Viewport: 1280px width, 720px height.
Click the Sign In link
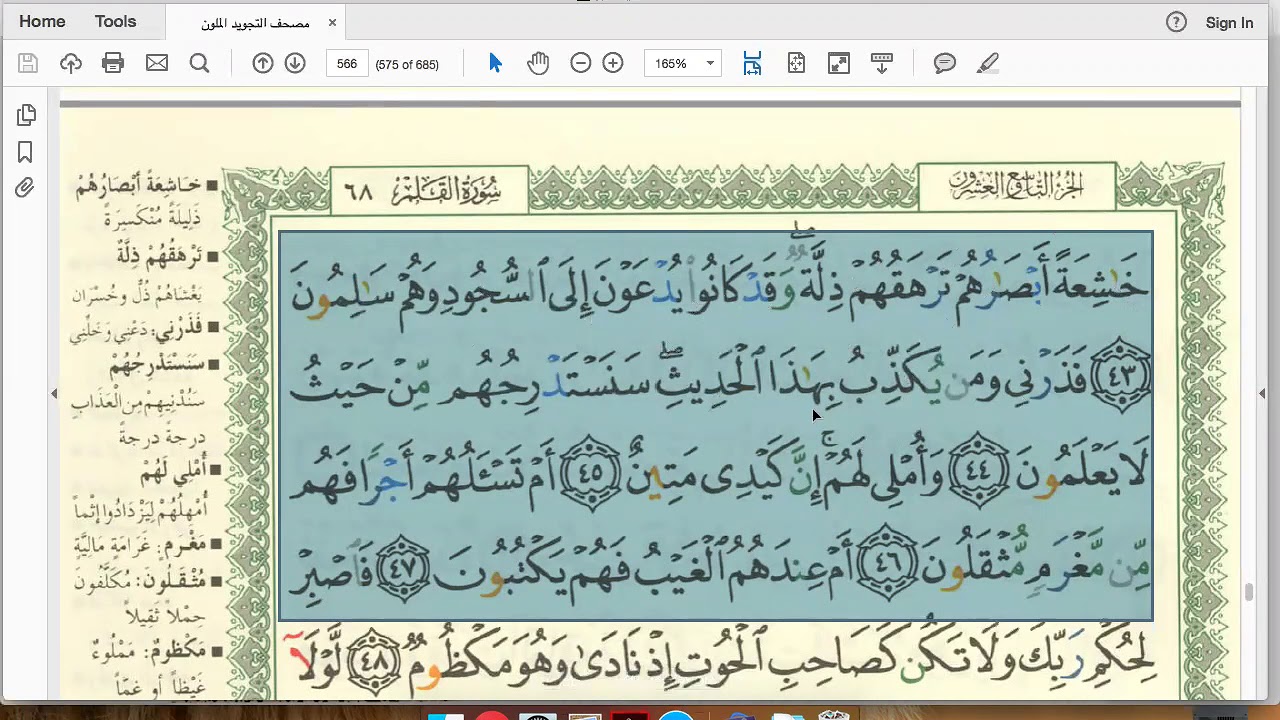tap(1229, 22)
